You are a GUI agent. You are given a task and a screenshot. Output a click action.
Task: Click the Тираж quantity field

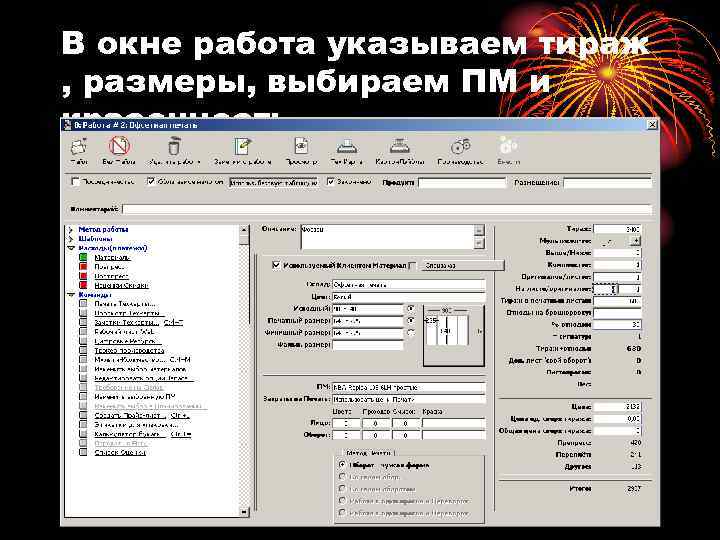pos(617,229)
